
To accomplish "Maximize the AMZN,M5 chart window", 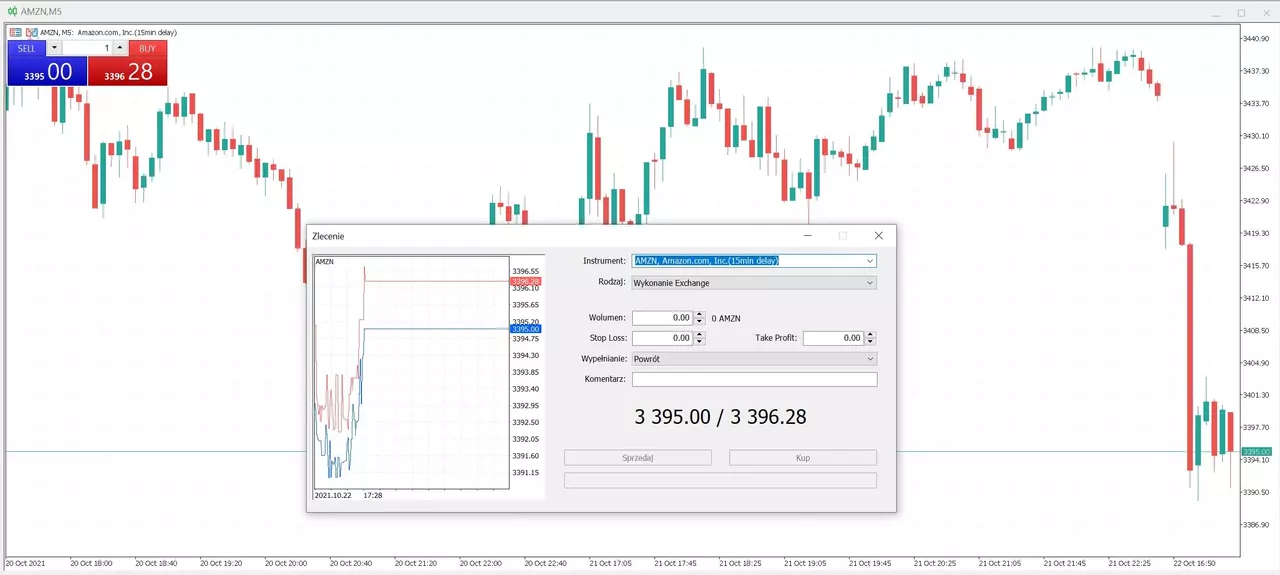I will click(1241, 12).
